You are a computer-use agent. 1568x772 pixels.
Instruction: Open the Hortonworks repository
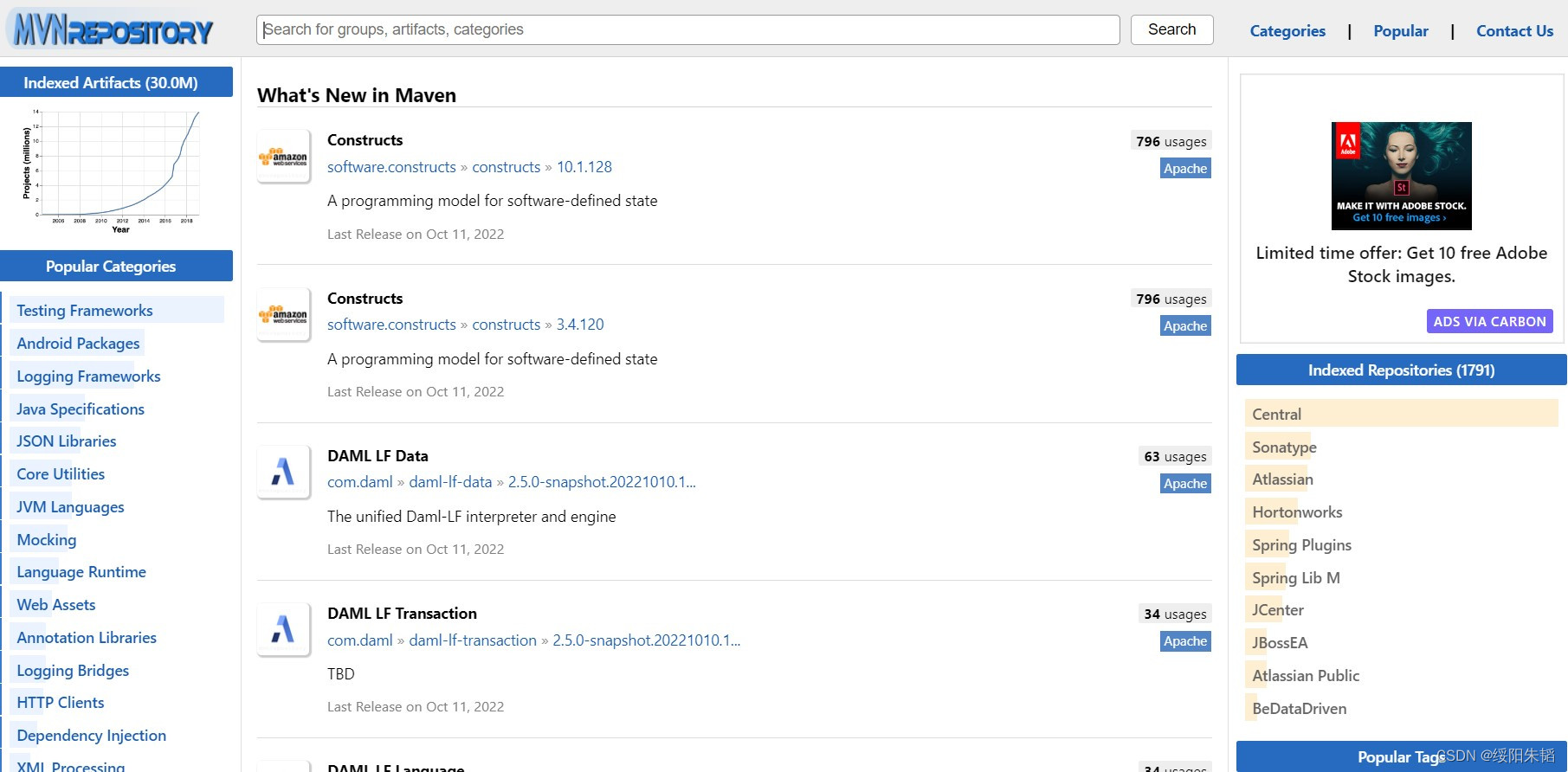coord(1297,512)
